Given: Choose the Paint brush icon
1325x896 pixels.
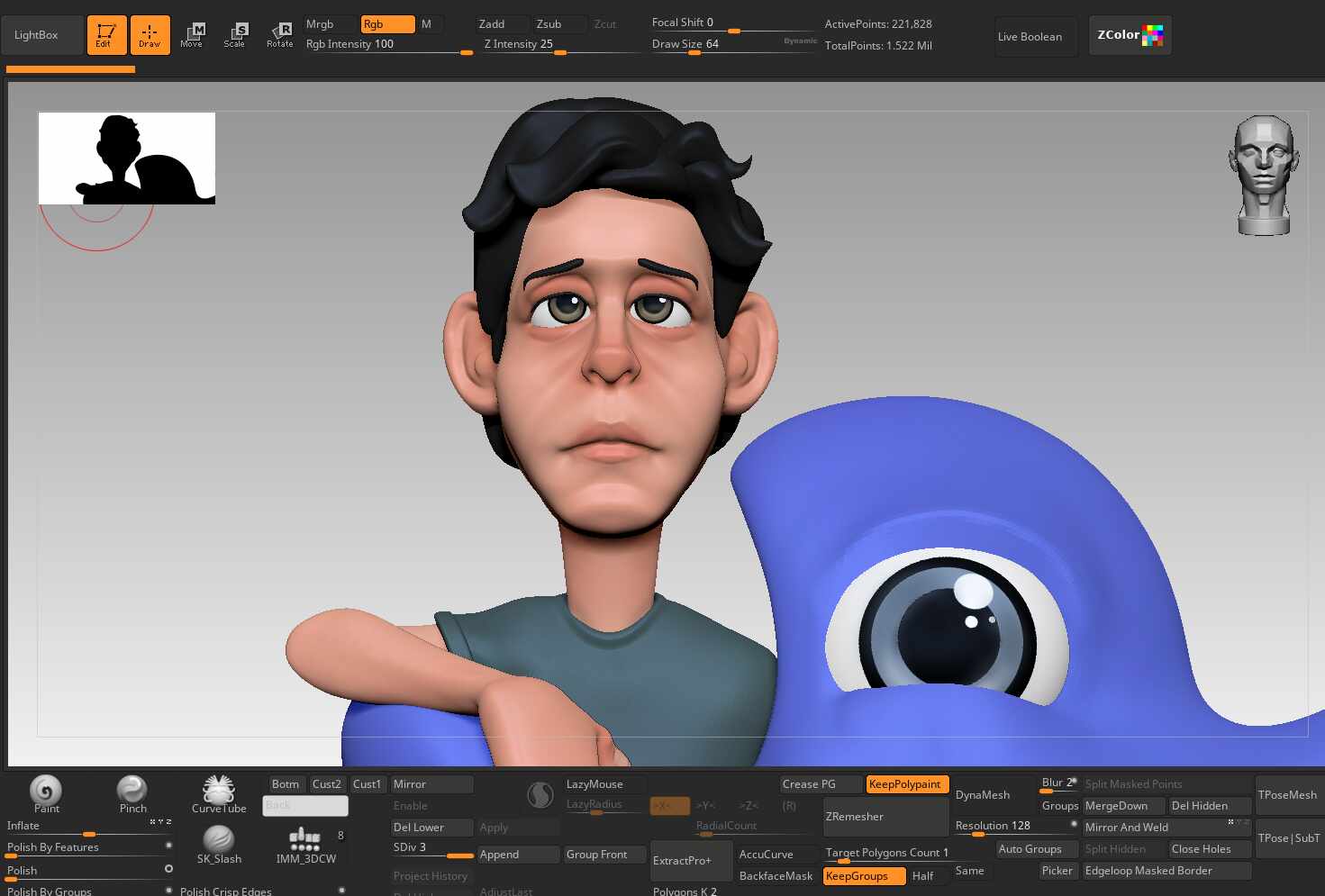Looking at the screenshot, I should coord(46,791).
